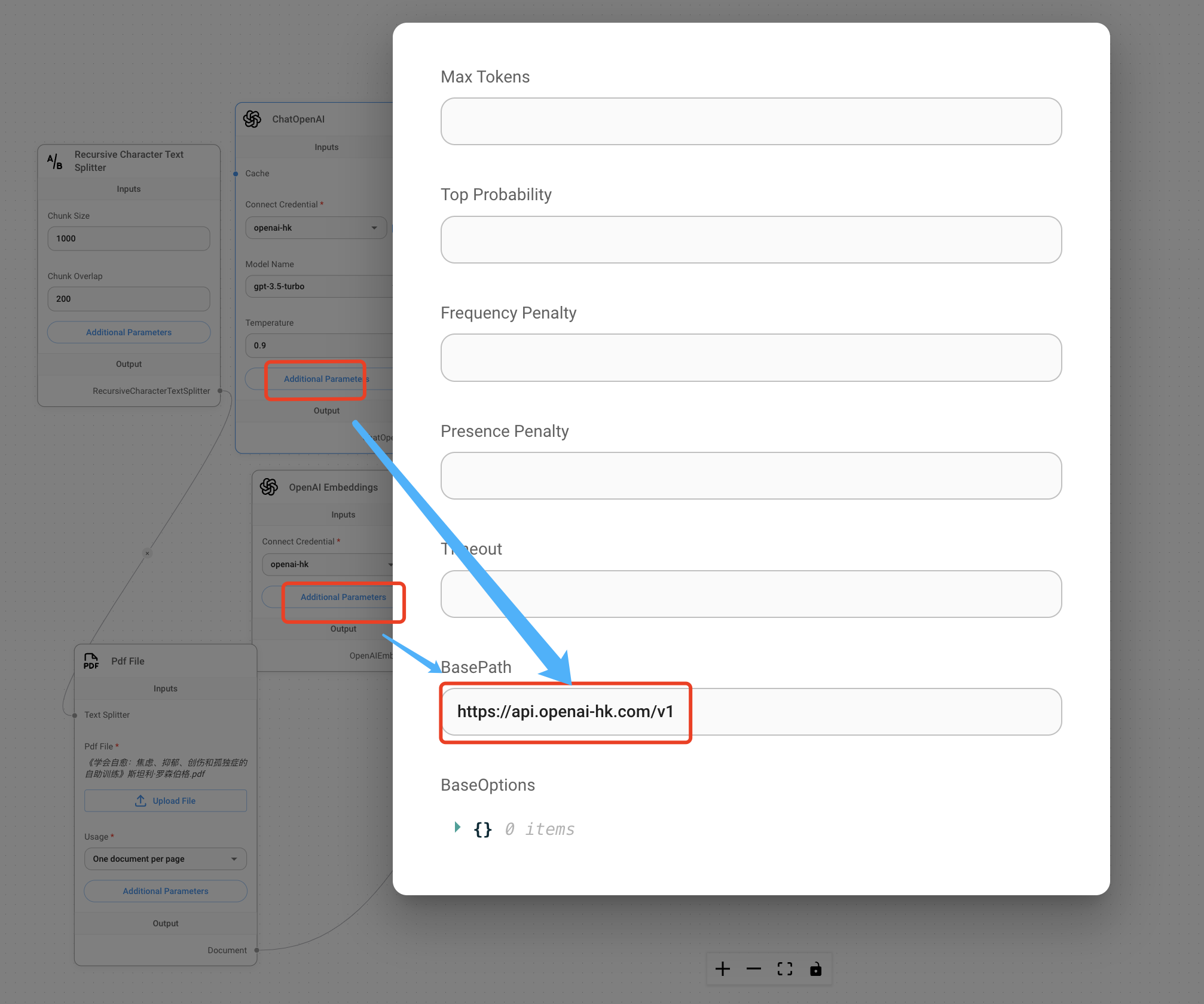Screen dimensions: 1204x1004
Task: Click the OpenAI Embeddings node logo
Action: [x=269, y=487]
